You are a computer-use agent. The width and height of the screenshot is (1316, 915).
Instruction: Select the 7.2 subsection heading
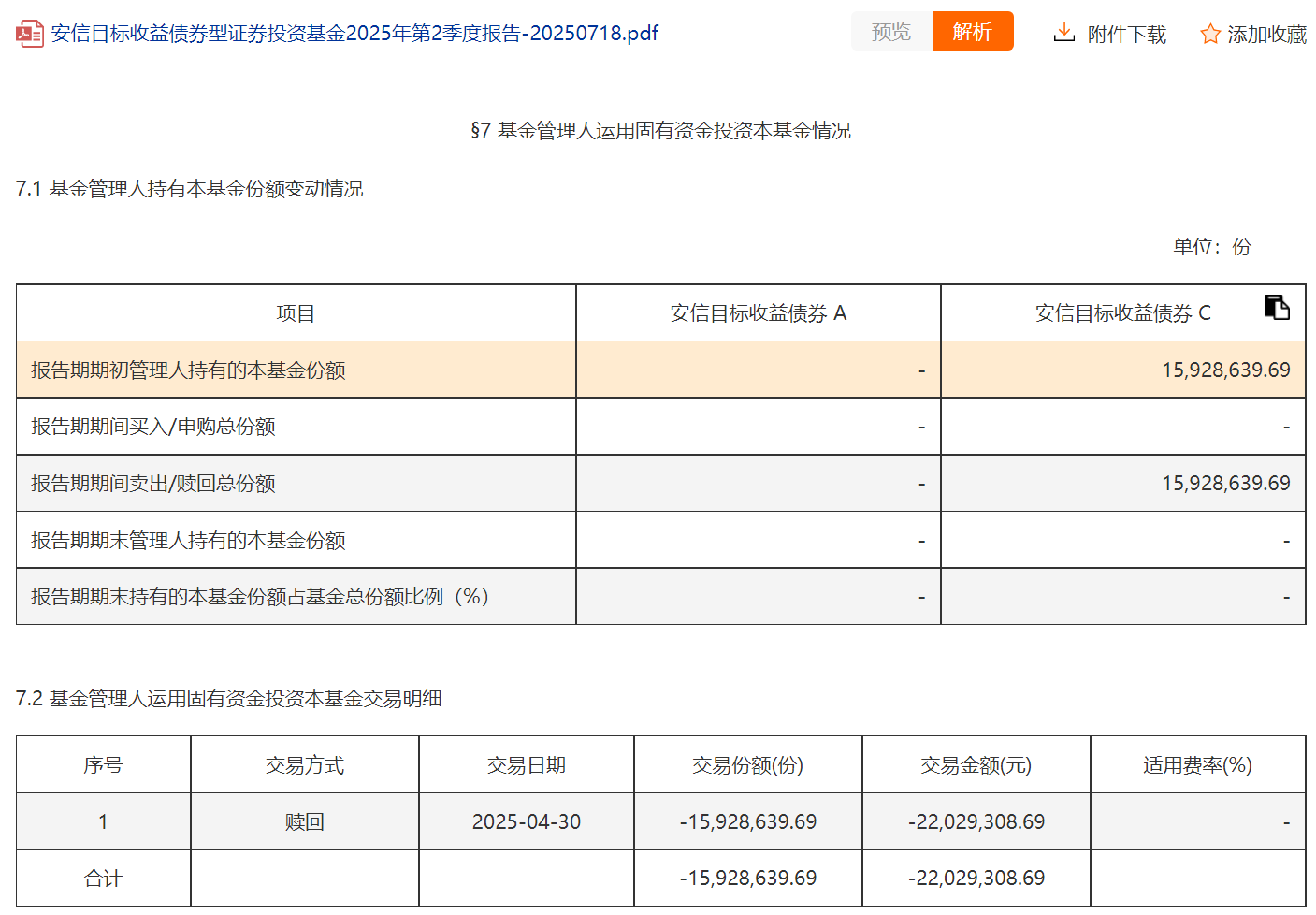229,699
